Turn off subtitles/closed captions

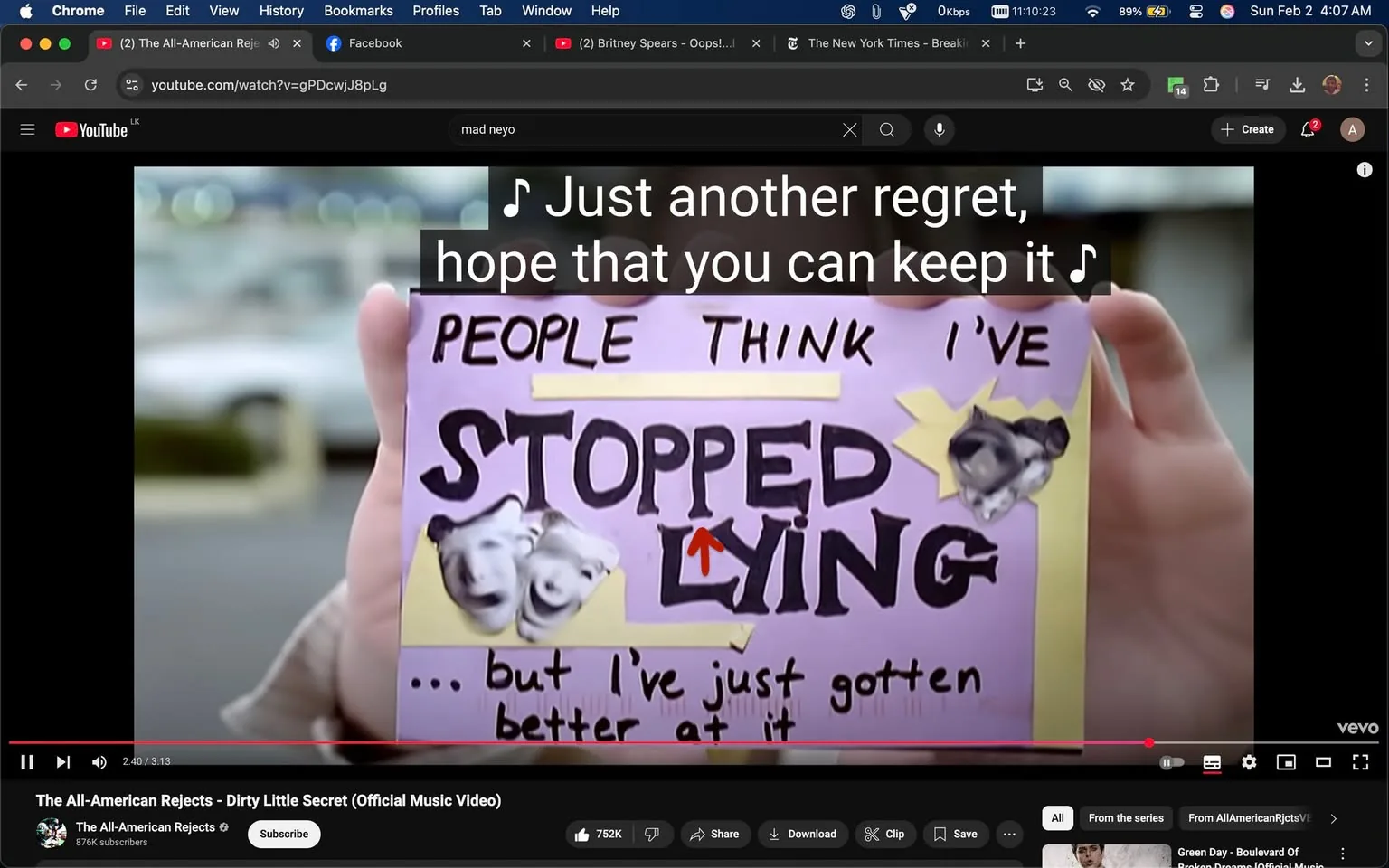tap(1212, 762)
